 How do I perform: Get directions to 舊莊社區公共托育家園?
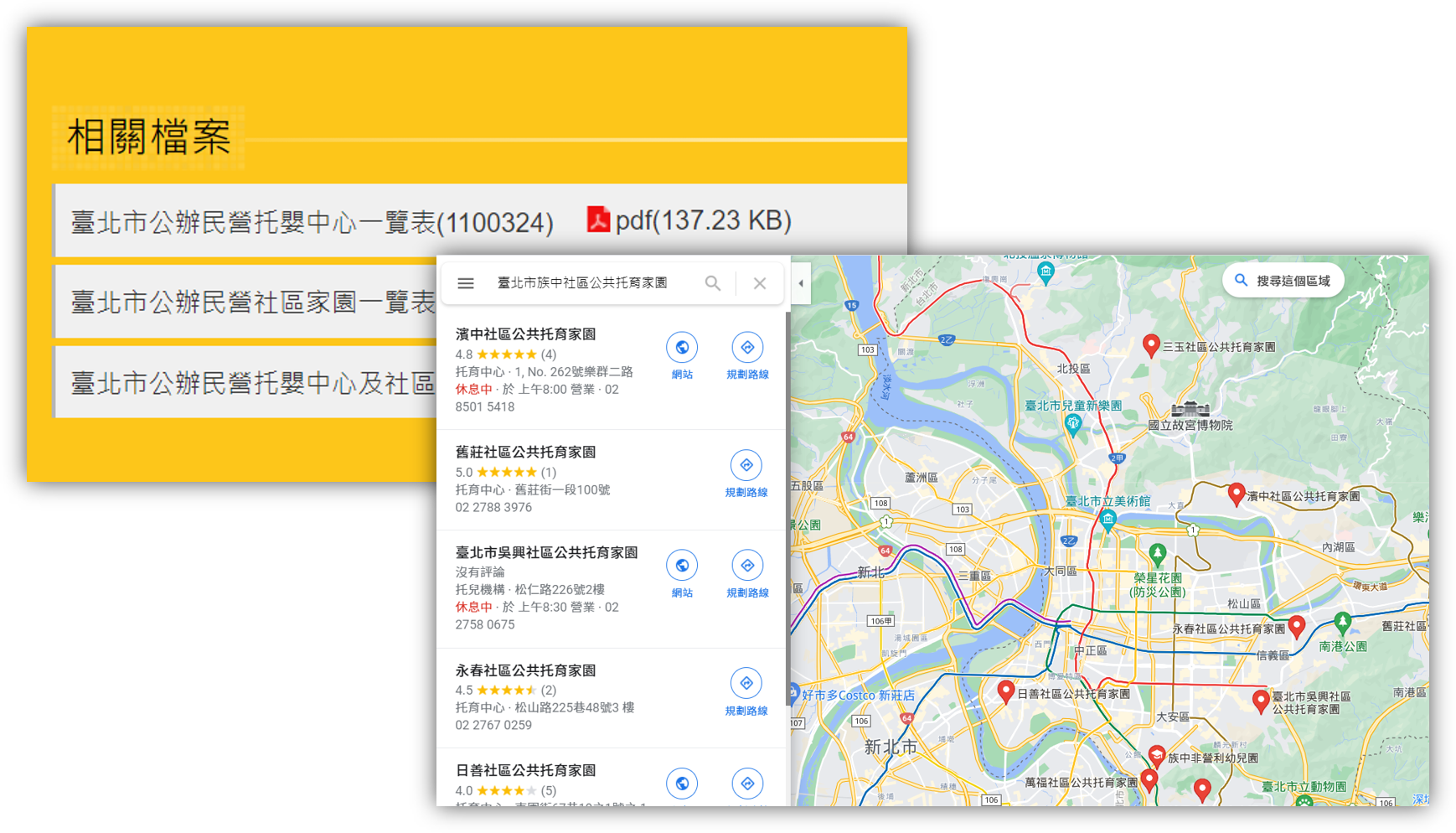746,466
